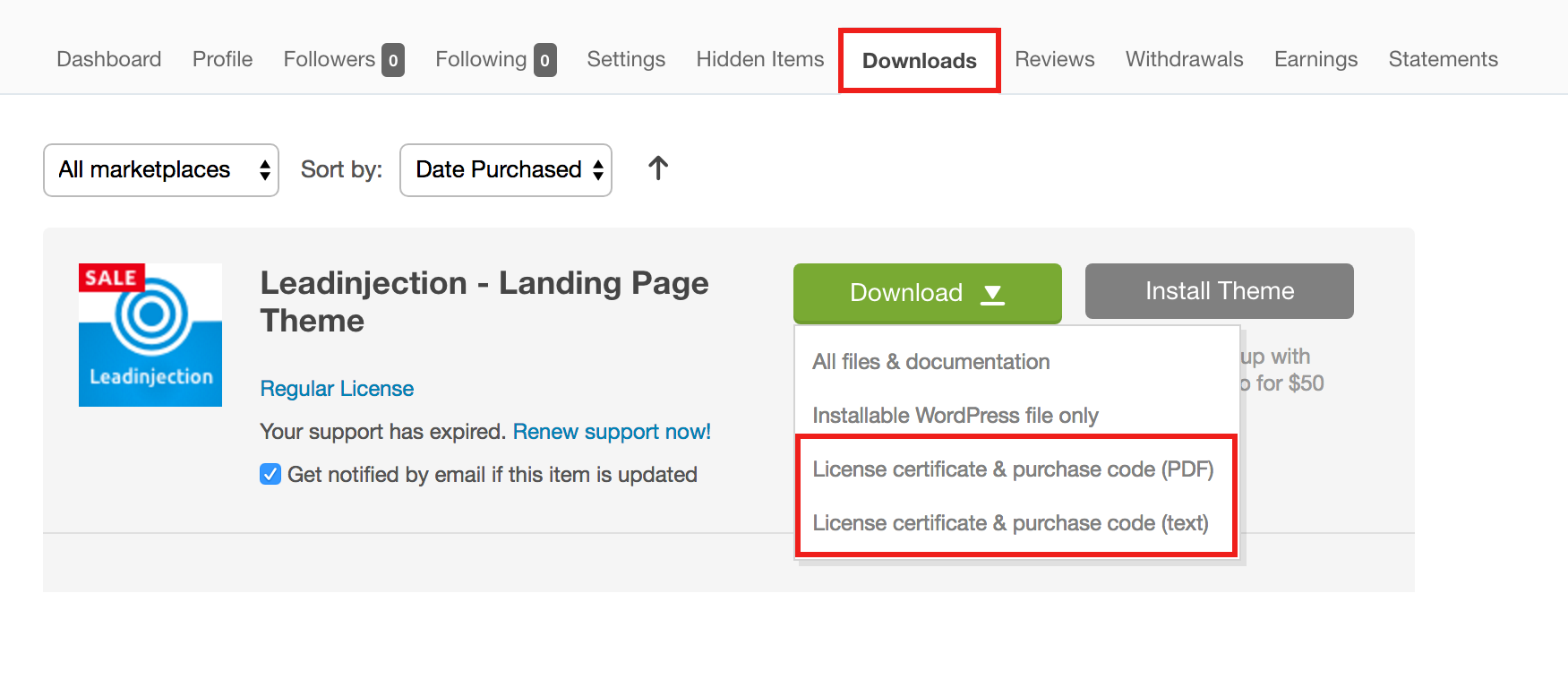The width and height of the screenshot is (1568, 697).
Task: Select the Downloads tab
Action: point(920,61)
